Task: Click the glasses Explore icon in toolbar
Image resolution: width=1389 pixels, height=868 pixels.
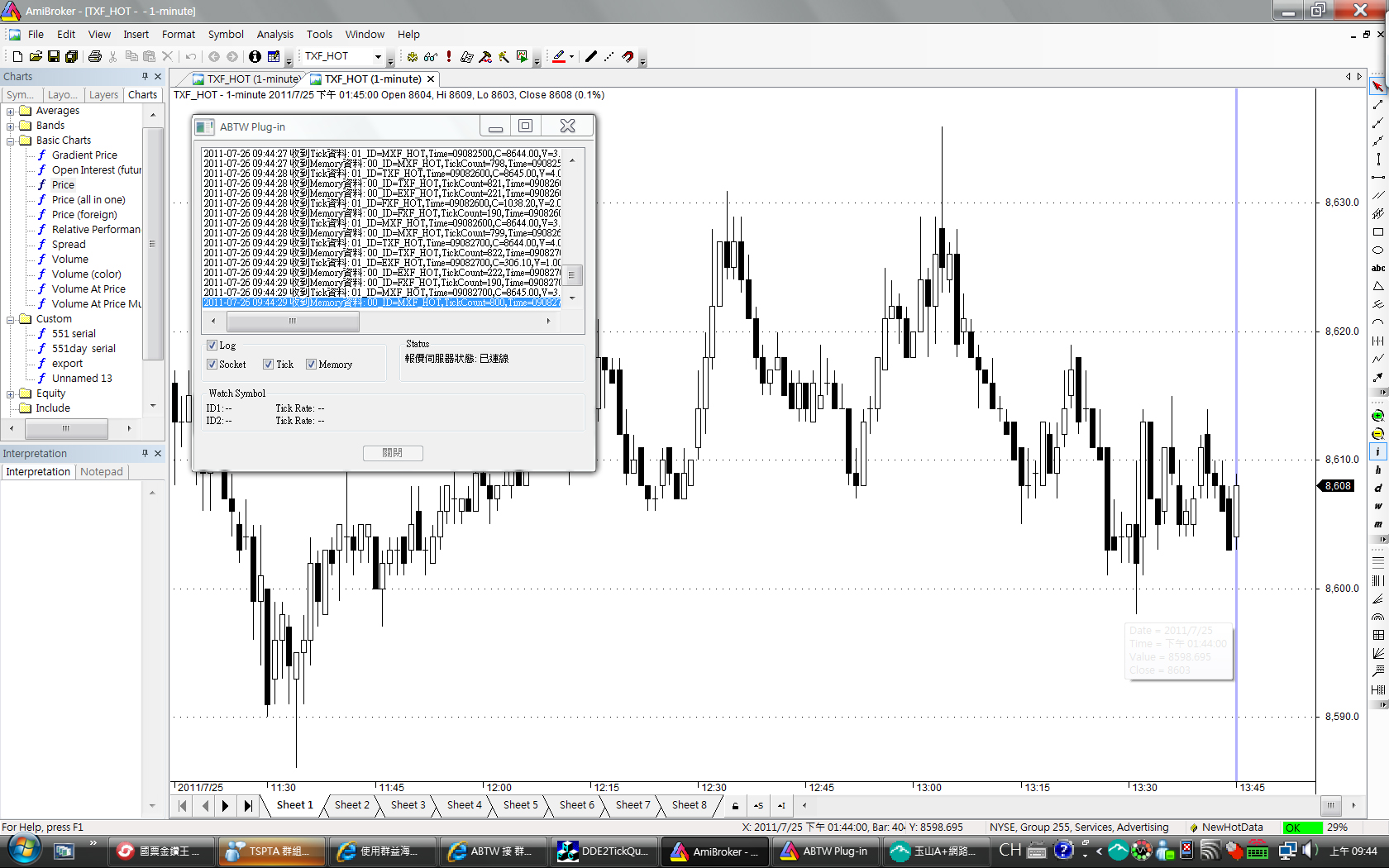Action: 430,56
